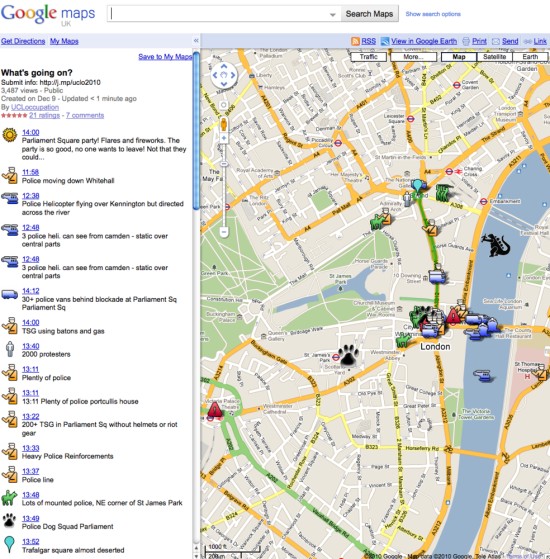Click the Search Maps button
550x559 pixels.
click(369, 14)
